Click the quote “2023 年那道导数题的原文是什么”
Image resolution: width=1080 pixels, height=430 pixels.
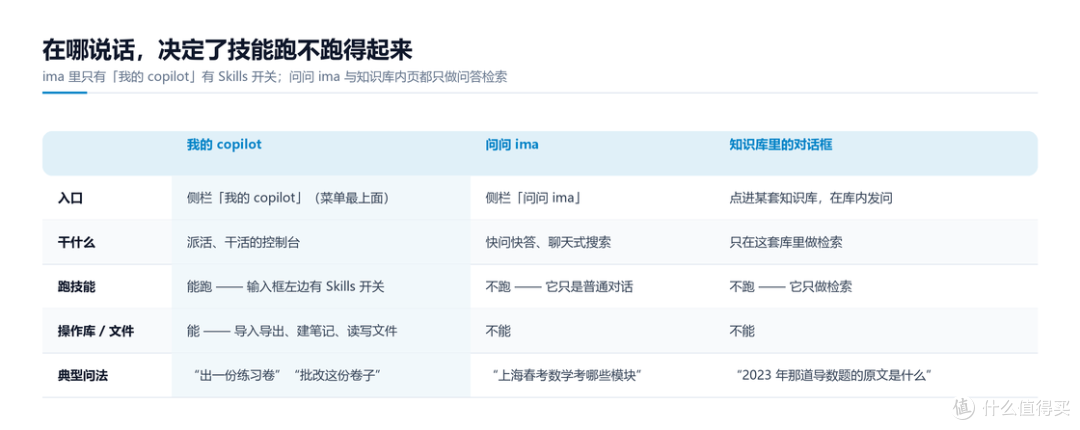pos(833,376)
